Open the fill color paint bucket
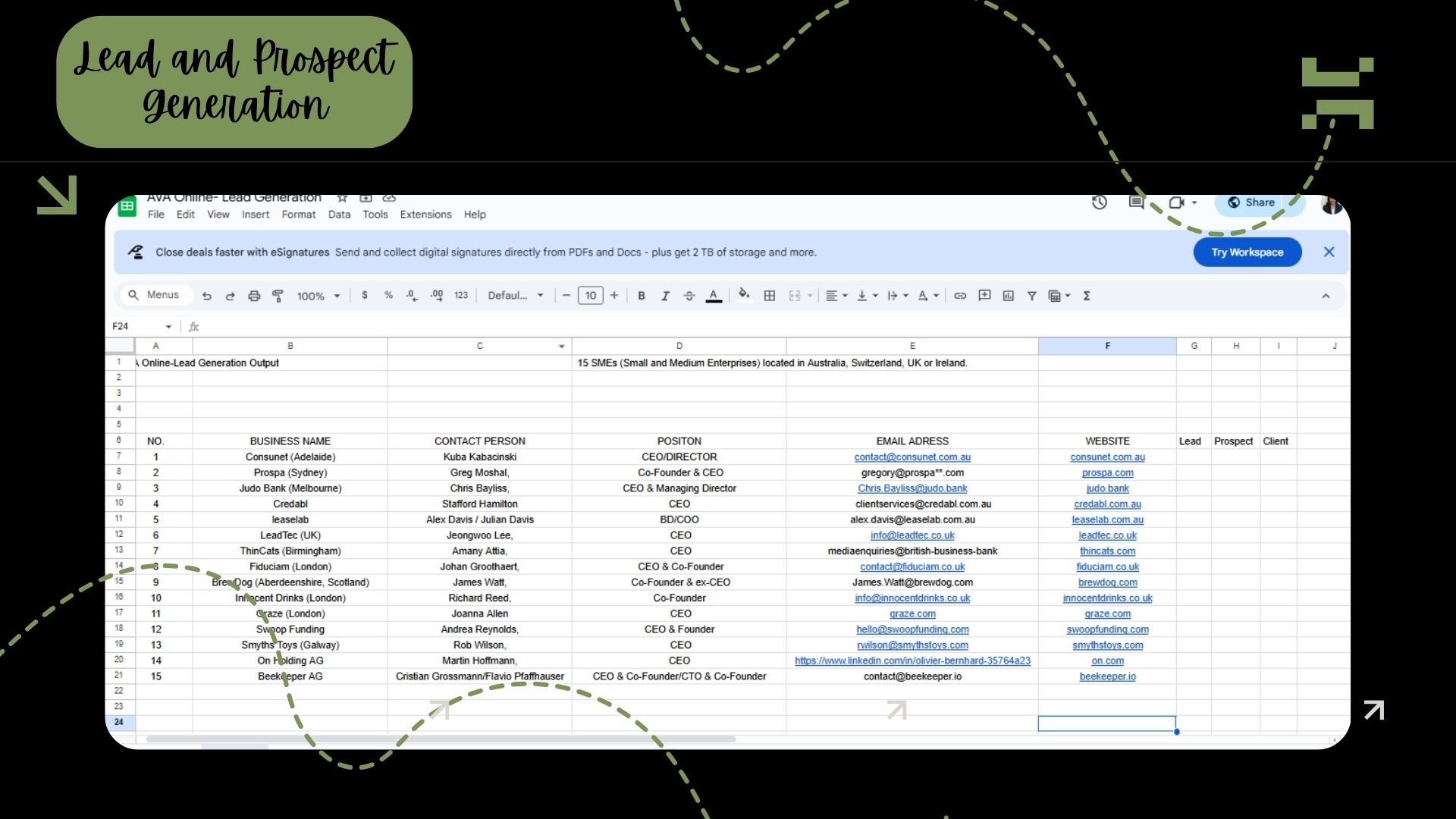The image size is (1456, 819). coord(744,294)
